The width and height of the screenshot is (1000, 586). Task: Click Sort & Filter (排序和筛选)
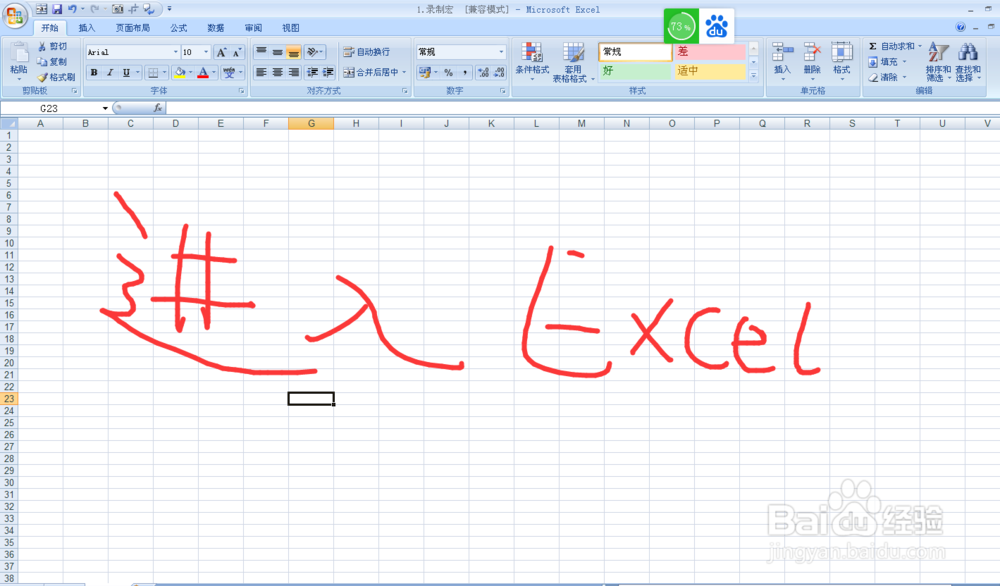point(938,61)
